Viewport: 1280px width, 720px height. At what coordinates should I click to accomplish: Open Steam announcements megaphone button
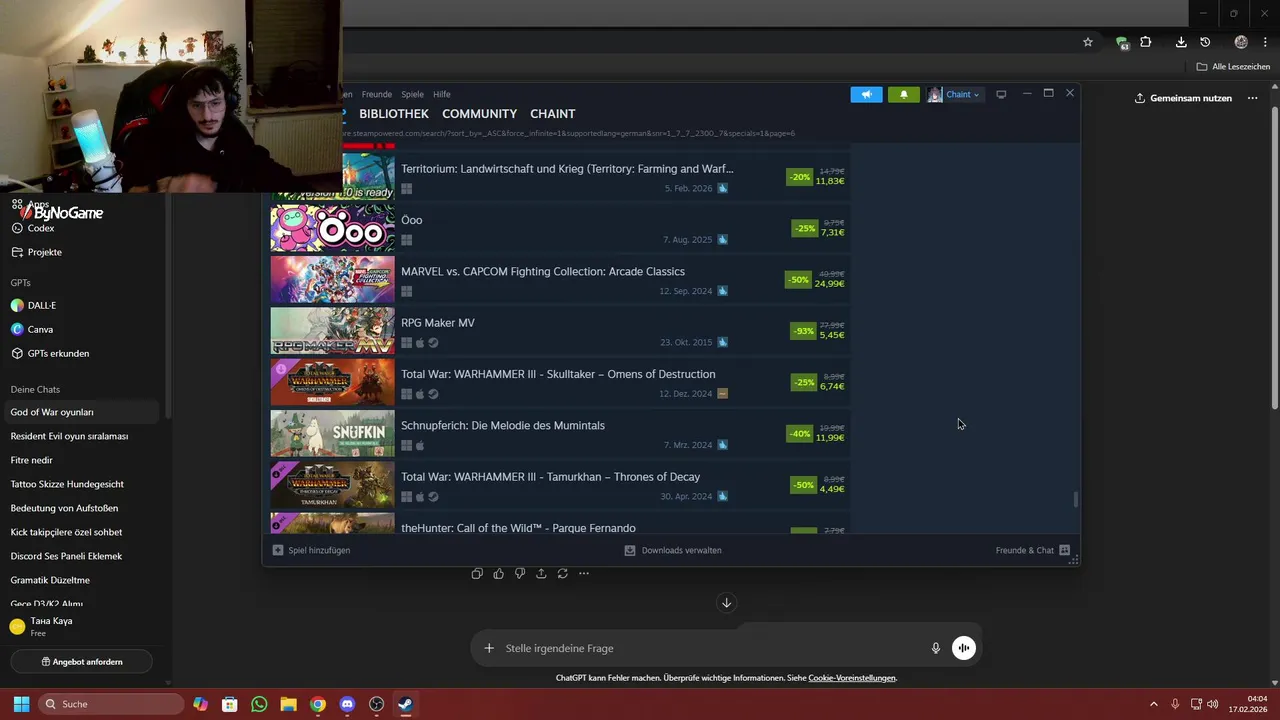point(866,94)
